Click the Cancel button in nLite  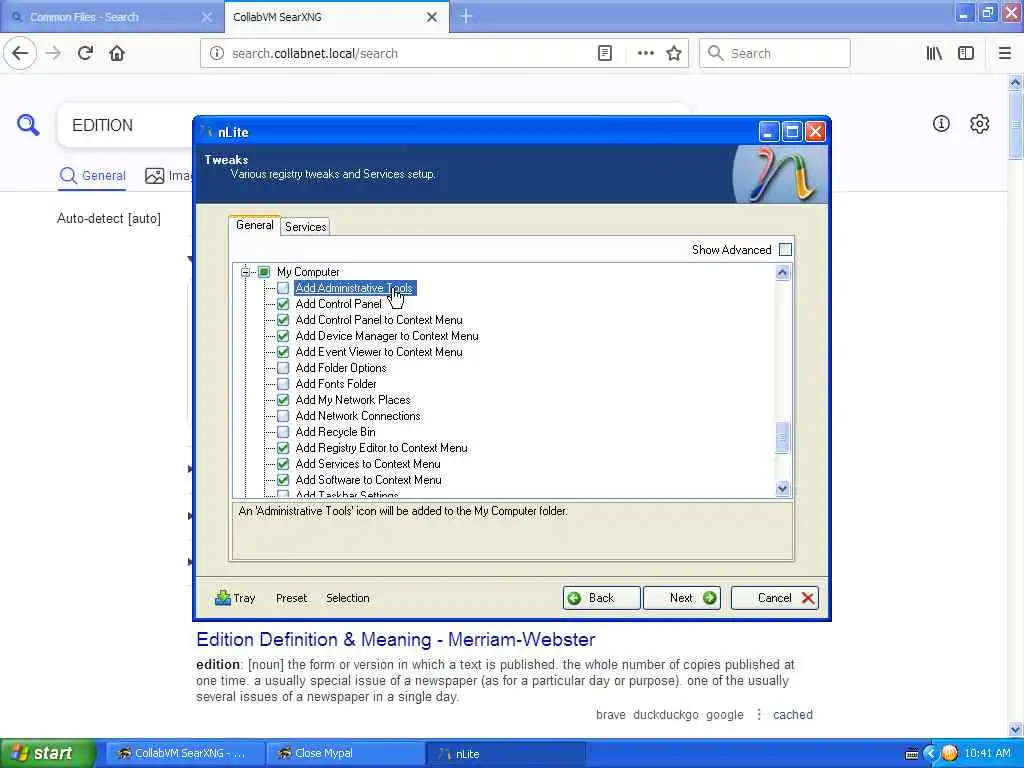pyautogui.click(x=775, y=598)
